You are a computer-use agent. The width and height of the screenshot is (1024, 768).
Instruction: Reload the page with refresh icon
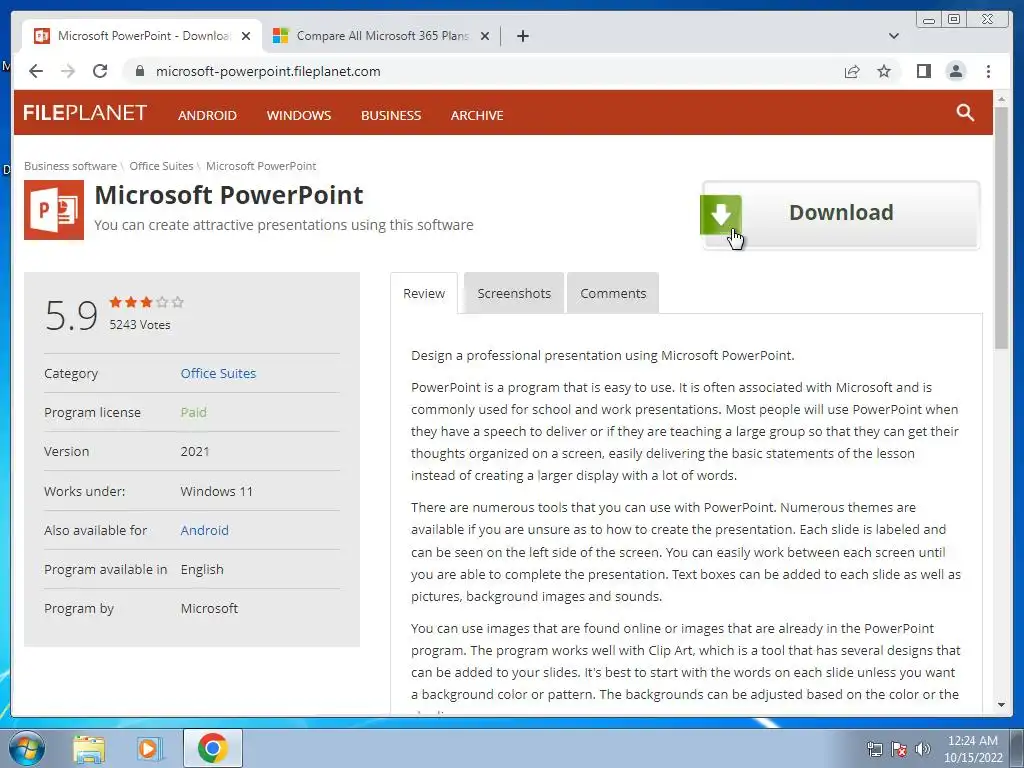coord(100,71)
